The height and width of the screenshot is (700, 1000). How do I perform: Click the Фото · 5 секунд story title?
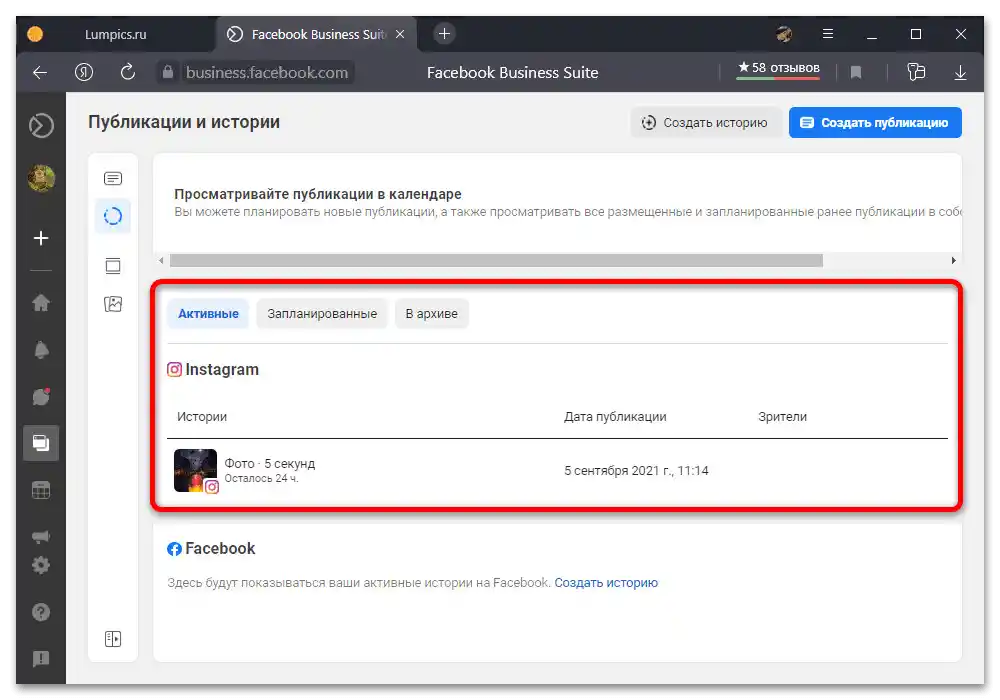click(x=270, y=463)
